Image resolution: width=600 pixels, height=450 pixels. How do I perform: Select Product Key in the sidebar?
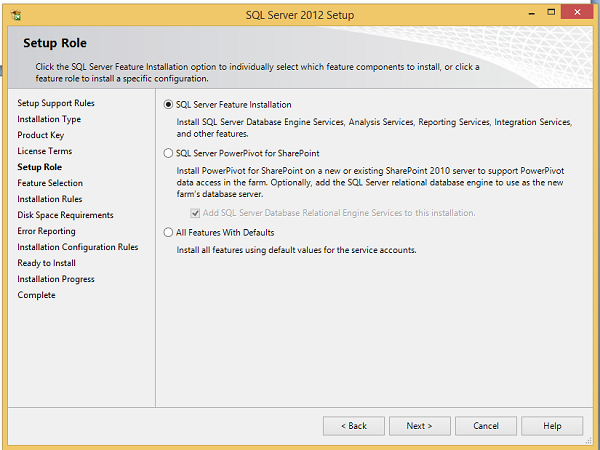pos(40,135)
